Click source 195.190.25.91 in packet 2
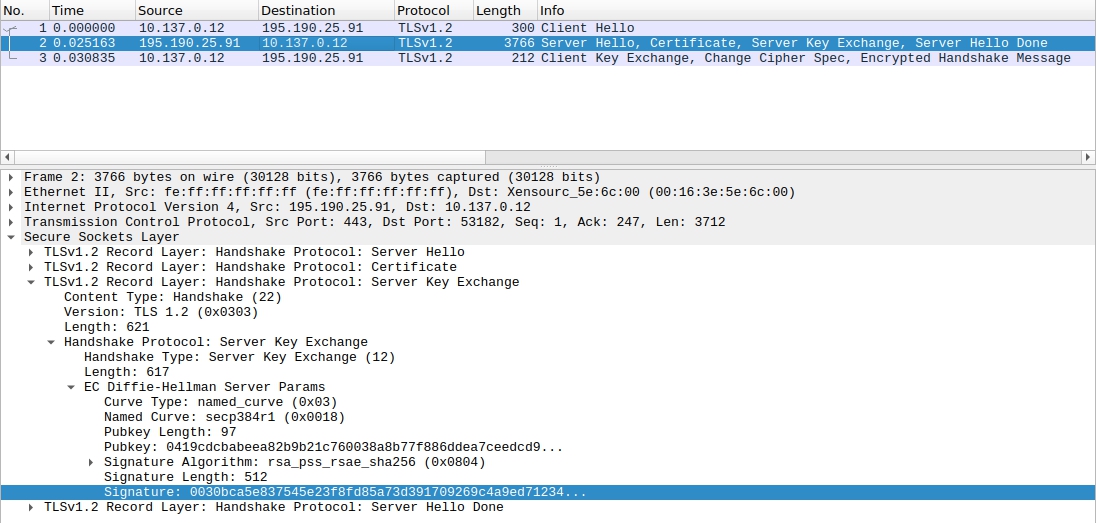Screen dimensions: 1096x523 tap(189, 43)
